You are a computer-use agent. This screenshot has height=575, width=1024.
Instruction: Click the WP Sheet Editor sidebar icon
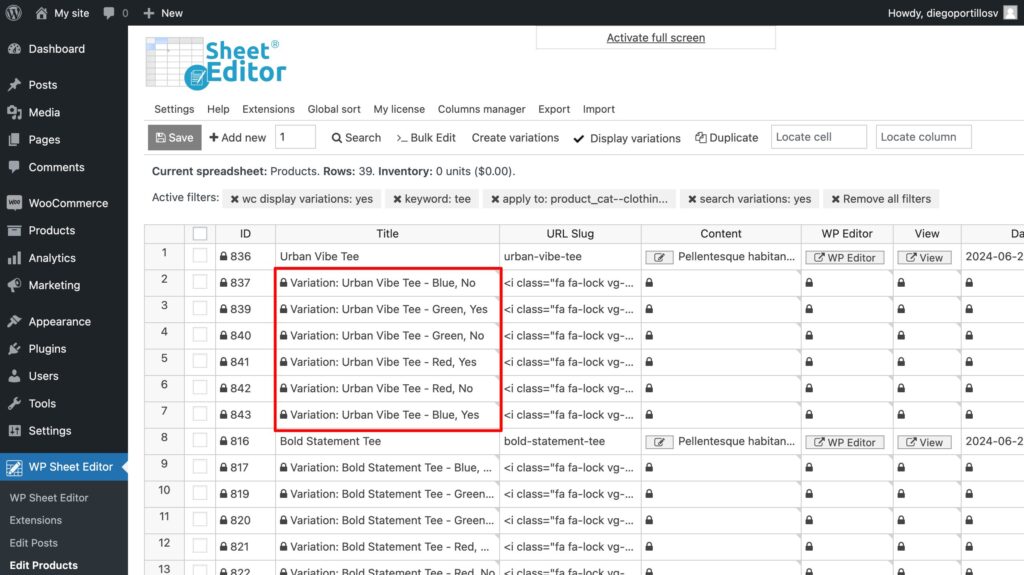pyautogui.click(x=14, y=467)
